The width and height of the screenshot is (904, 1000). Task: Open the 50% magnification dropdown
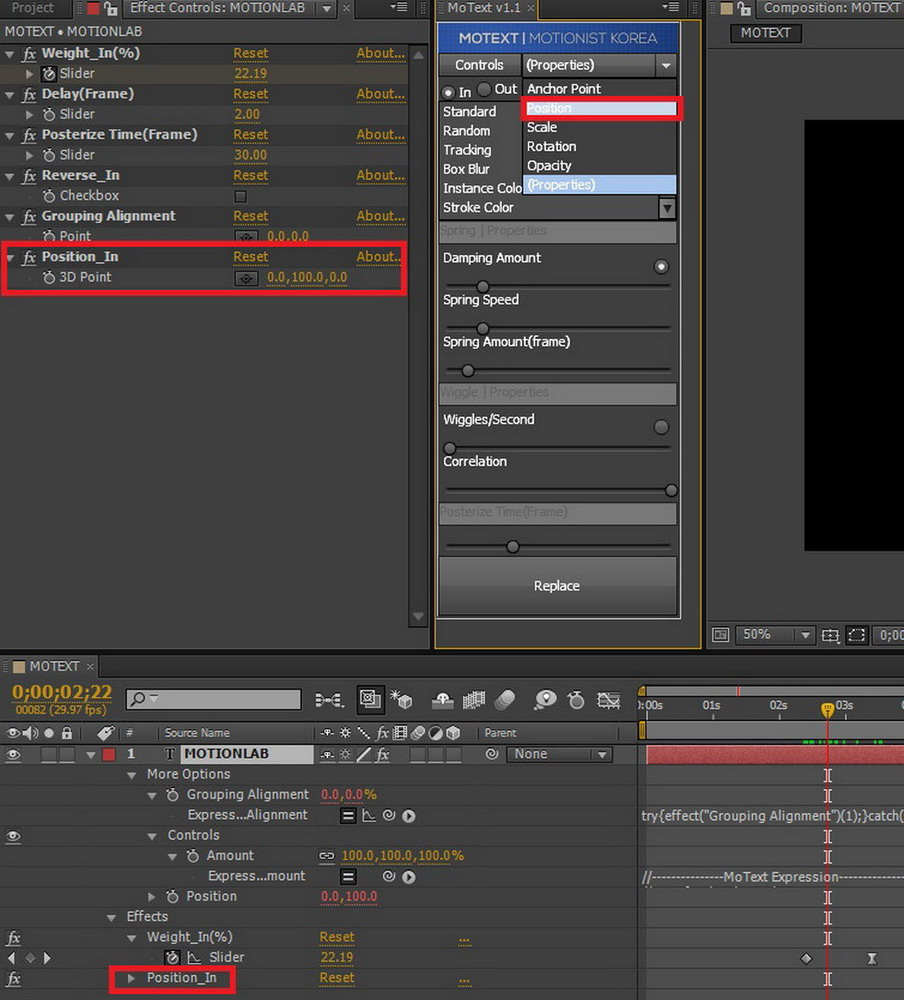click(774, 635)
